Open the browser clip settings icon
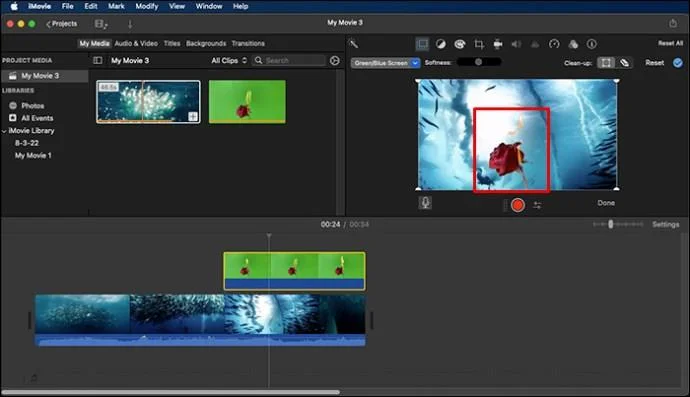 click(x=335, y=60)
